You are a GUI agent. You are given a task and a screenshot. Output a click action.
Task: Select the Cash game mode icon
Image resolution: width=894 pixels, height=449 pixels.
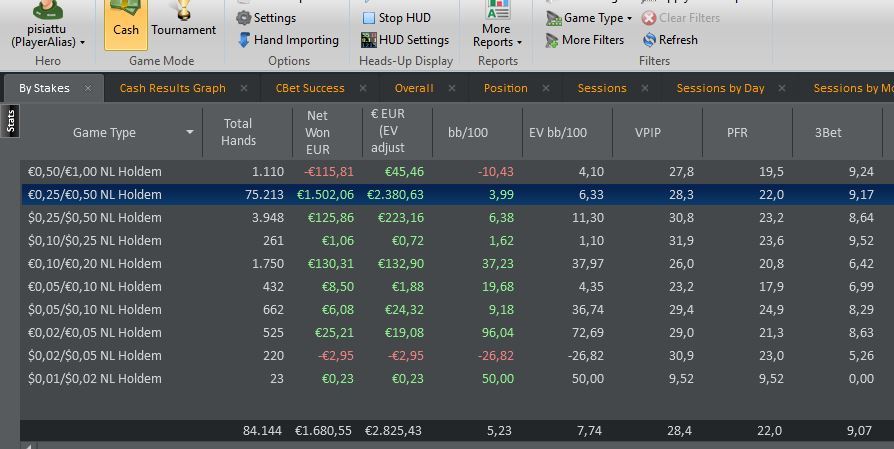(125, 10)
